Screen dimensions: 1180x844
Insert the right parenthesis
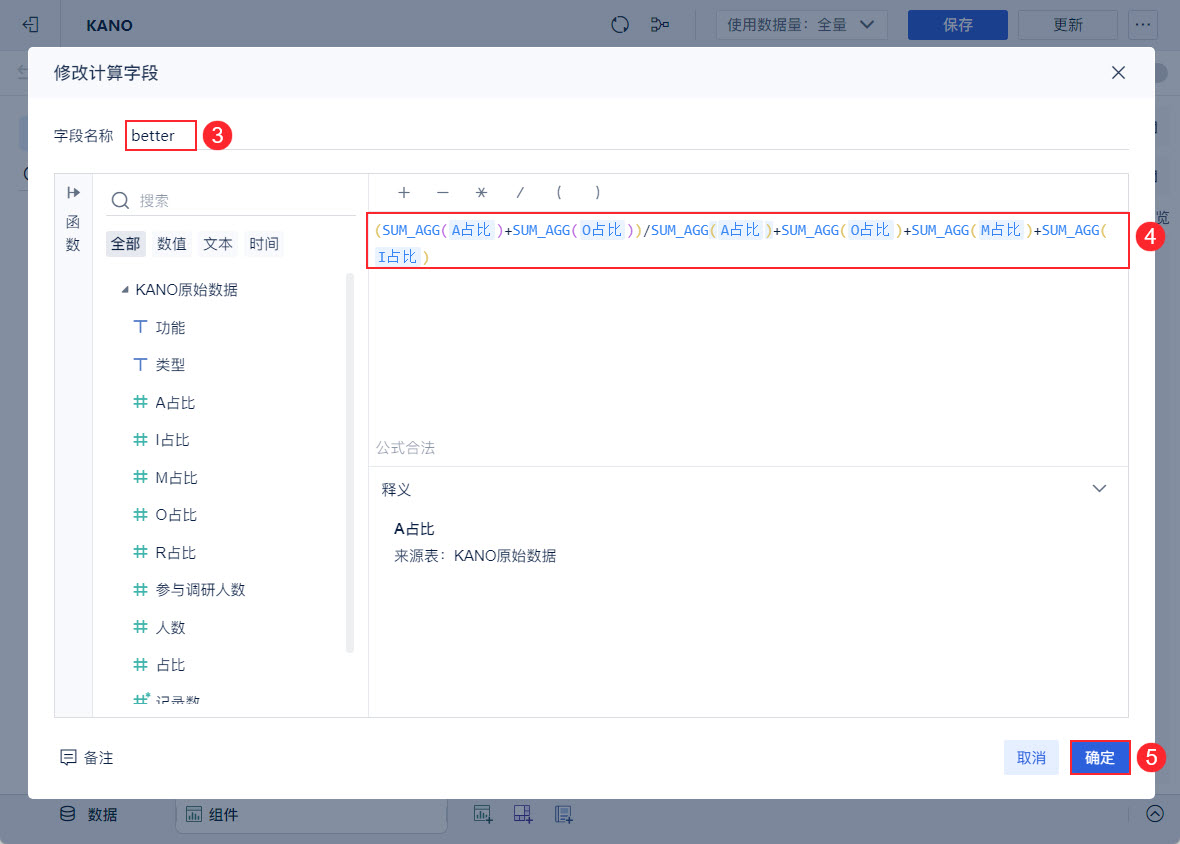tap(598, 193)
